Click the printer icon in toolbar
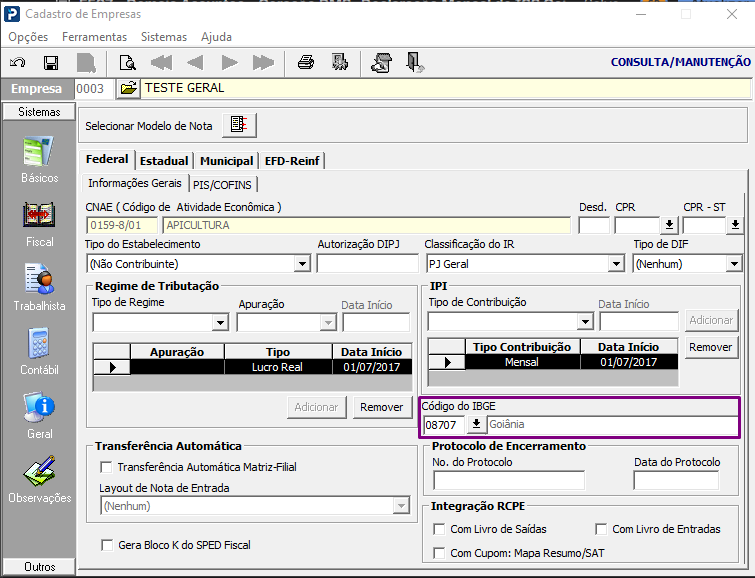 point(306,63)
